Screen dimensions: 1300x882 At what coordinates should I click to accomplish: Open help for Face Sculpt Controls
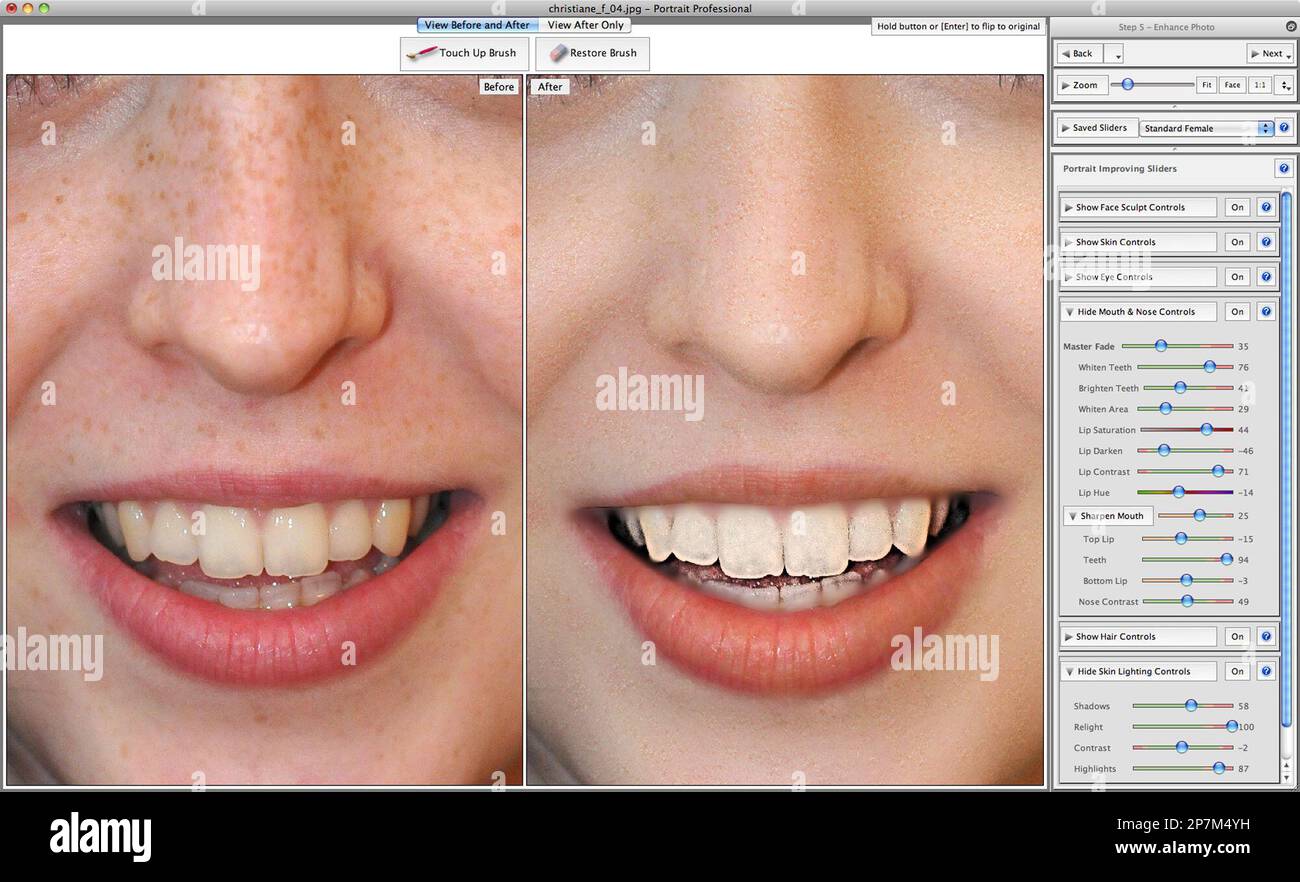[x=1266, y=207]
